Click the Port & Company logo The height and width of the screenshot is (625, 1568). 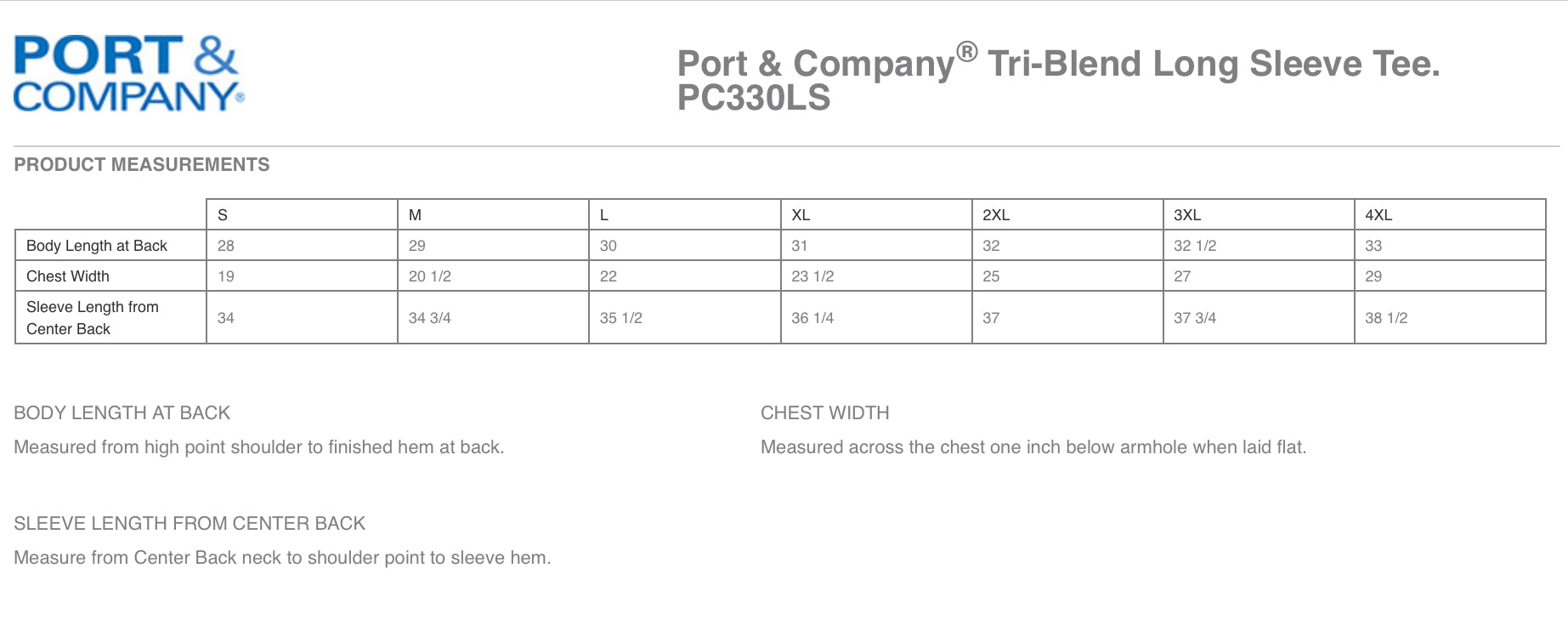tap(128, 74)
